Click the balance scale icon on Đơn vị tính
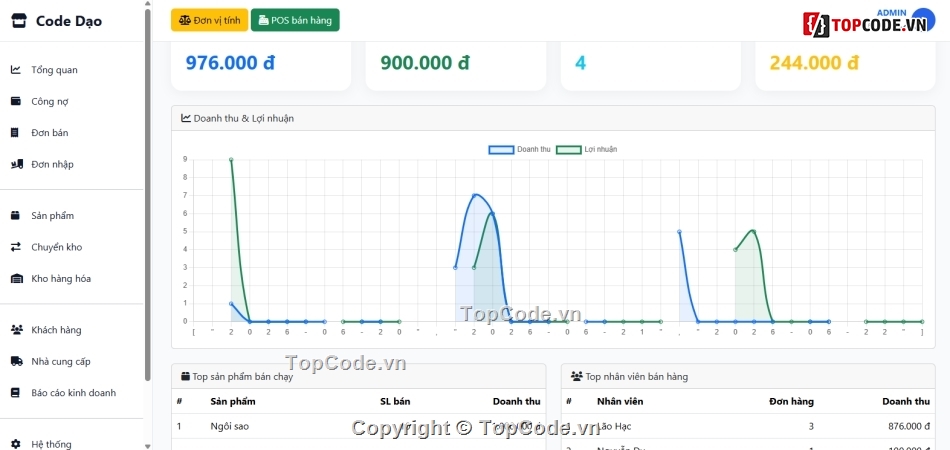 [185, 20]
